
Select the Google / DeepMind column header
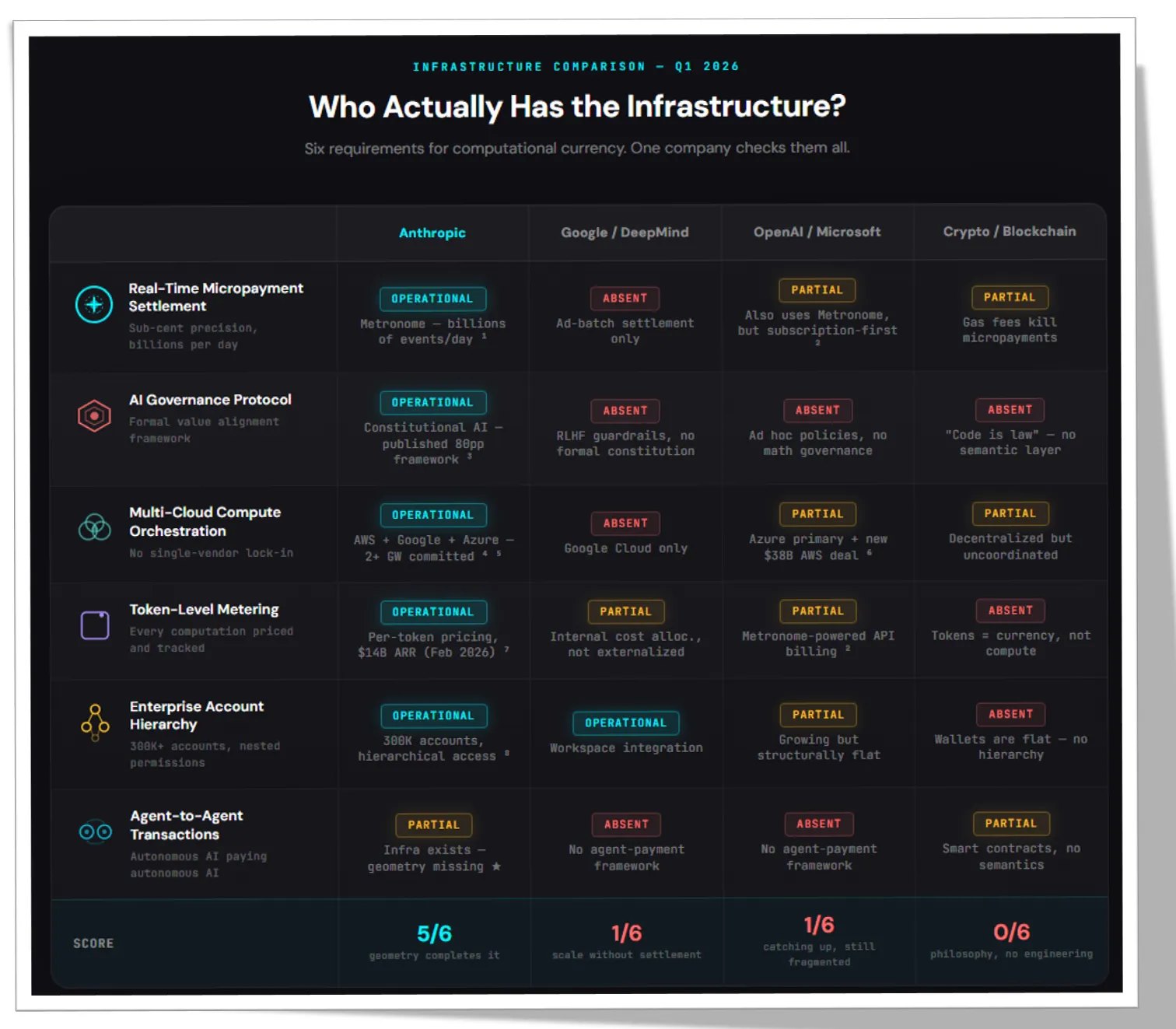[625, 232]
